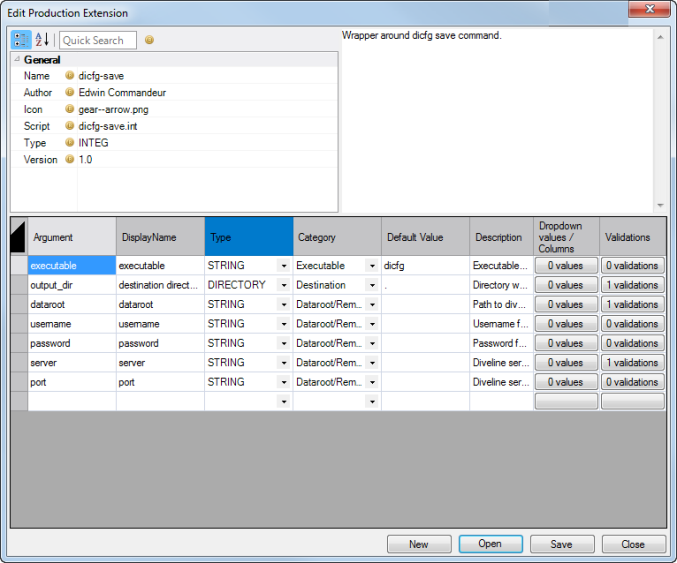
Task: Click 0 validations button for username row
Action: point(633,324)
